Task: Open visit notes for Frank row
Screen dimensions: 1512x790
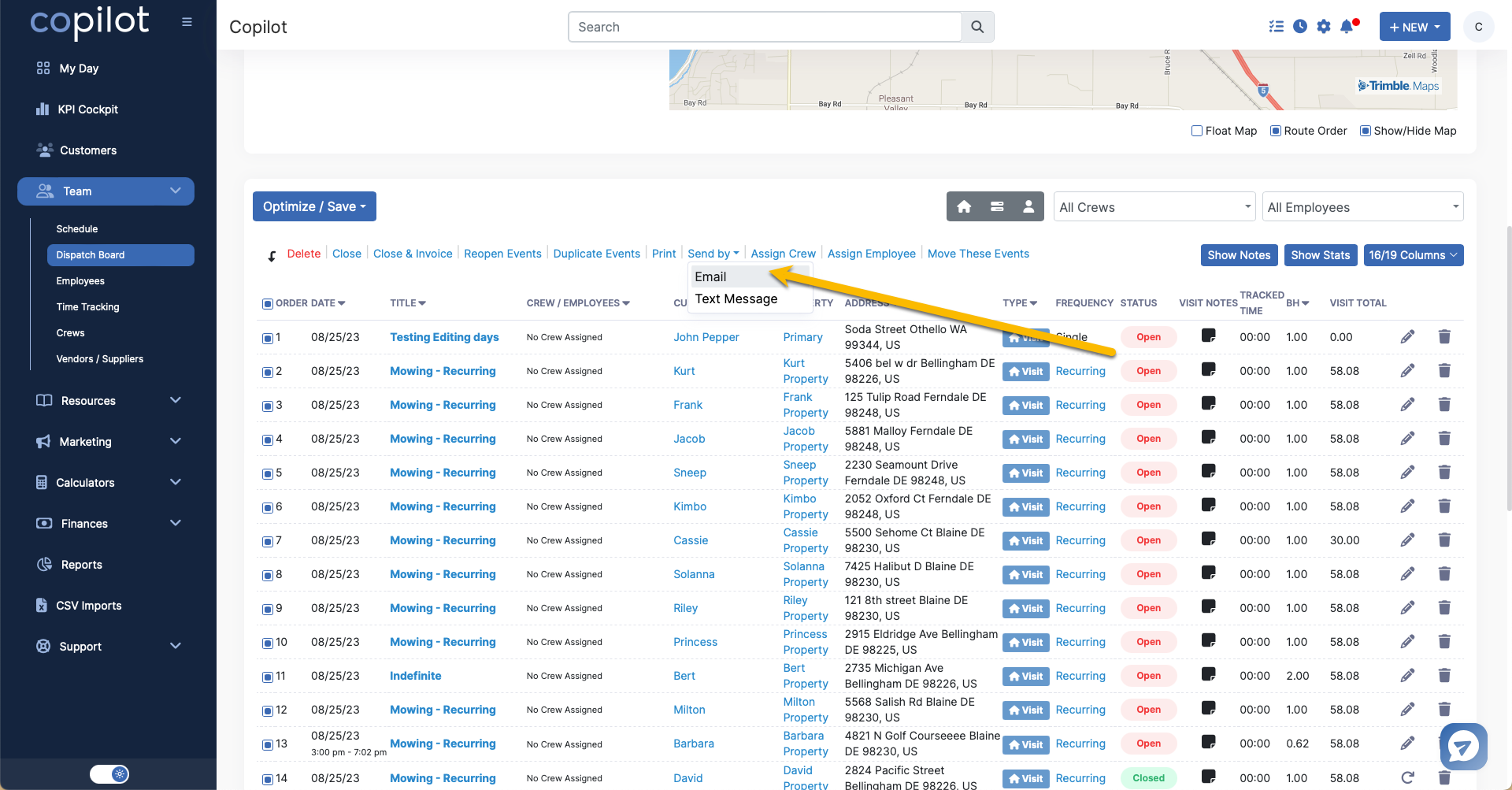Action: point(1209,403)
